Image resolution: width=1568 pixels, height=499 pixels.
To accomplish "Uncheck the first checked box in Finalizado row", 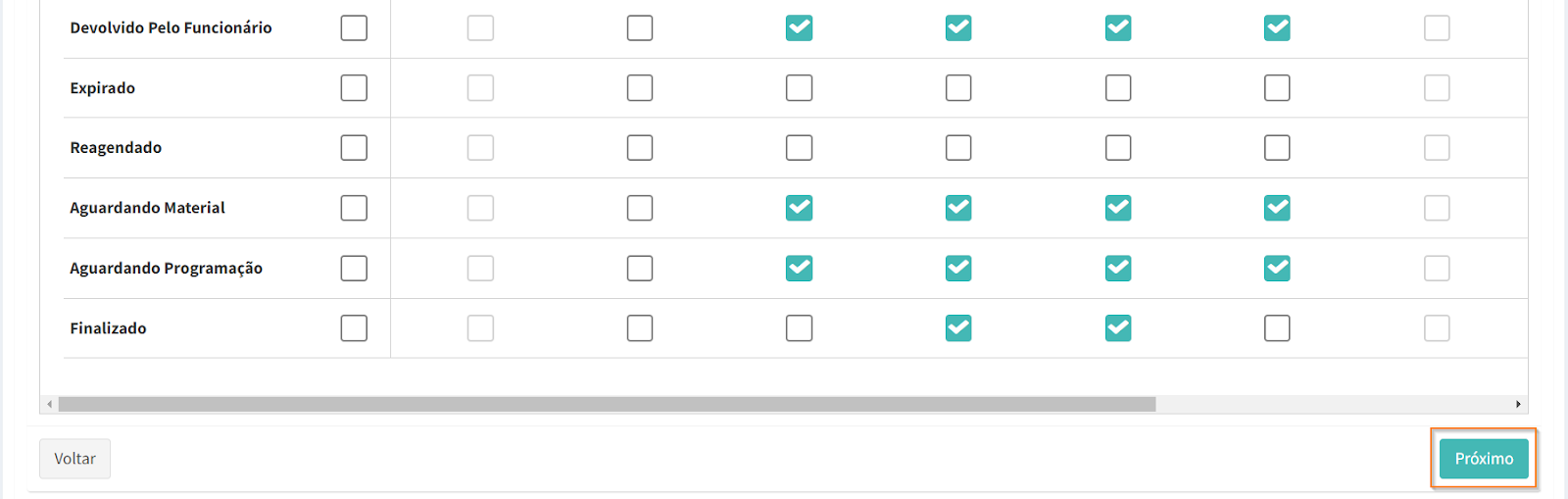I will 958,328.
